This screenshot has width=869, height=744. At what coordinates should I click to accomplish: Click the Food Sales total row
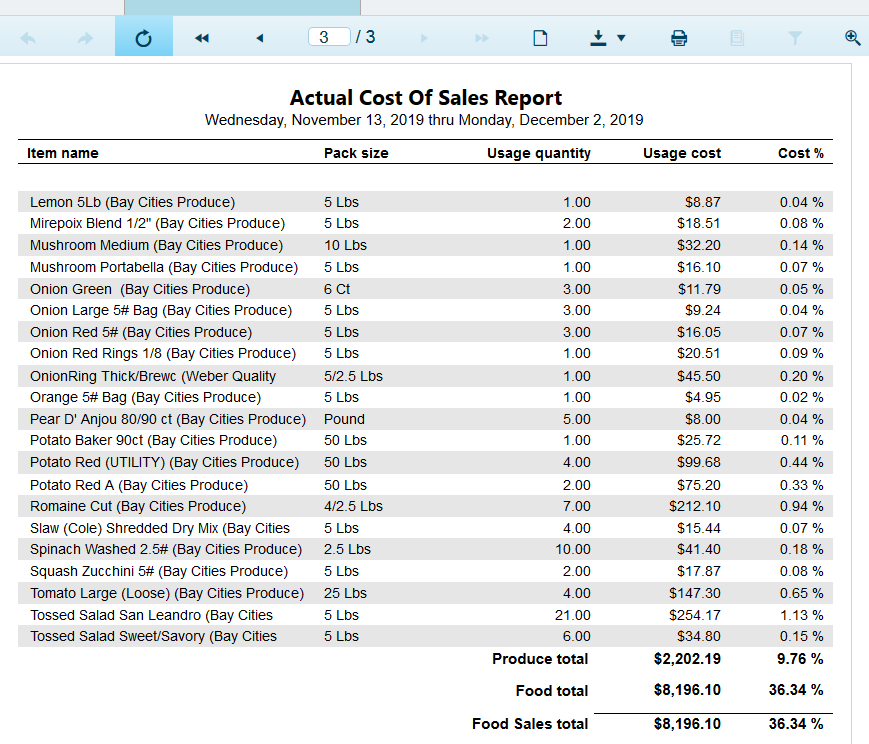pyautogui.click(x=530, y=724)
